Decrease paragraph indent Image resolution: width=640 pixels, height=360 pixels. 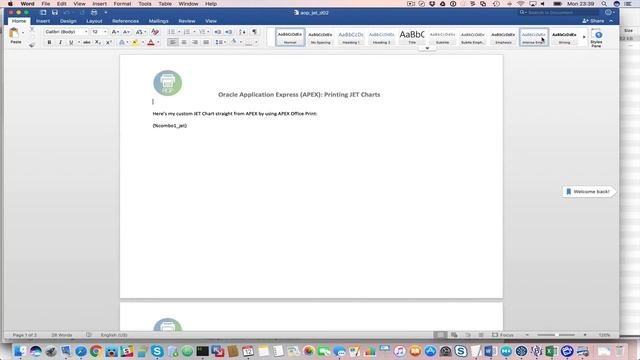[x=218, y=32]
